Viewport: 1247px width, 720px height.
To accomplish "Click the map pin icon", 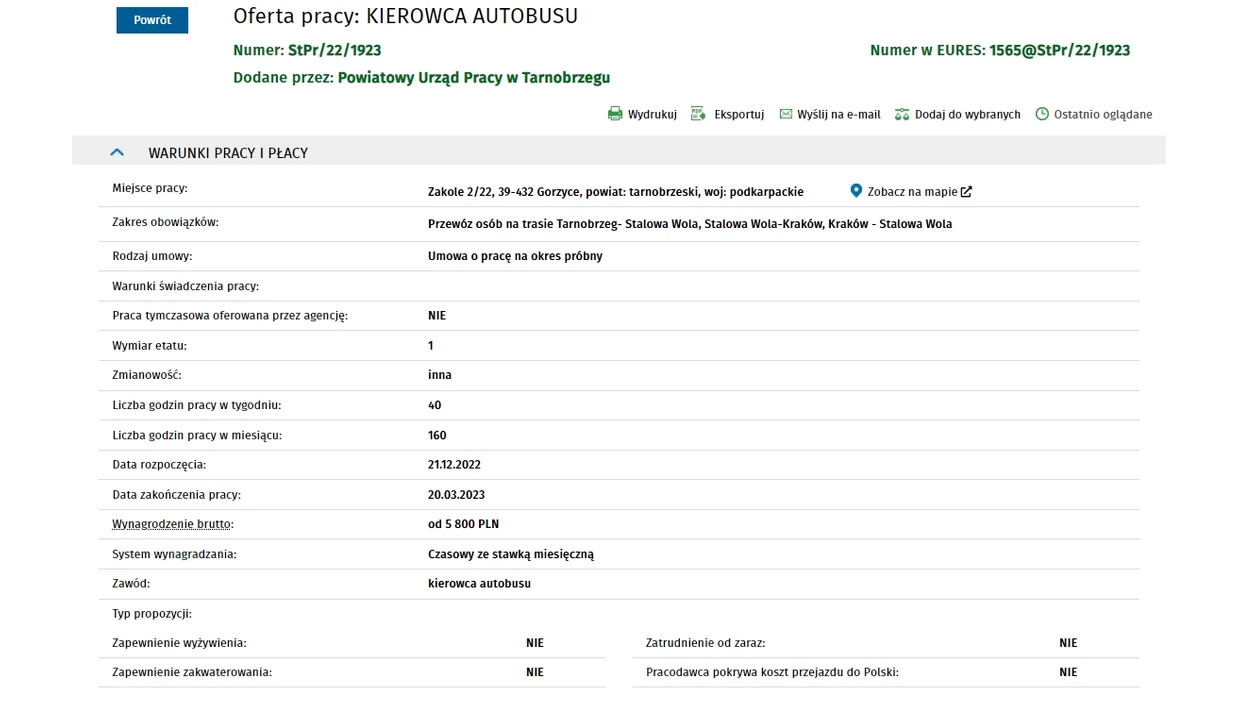I will pyautogui.click(x=856, y=191).
